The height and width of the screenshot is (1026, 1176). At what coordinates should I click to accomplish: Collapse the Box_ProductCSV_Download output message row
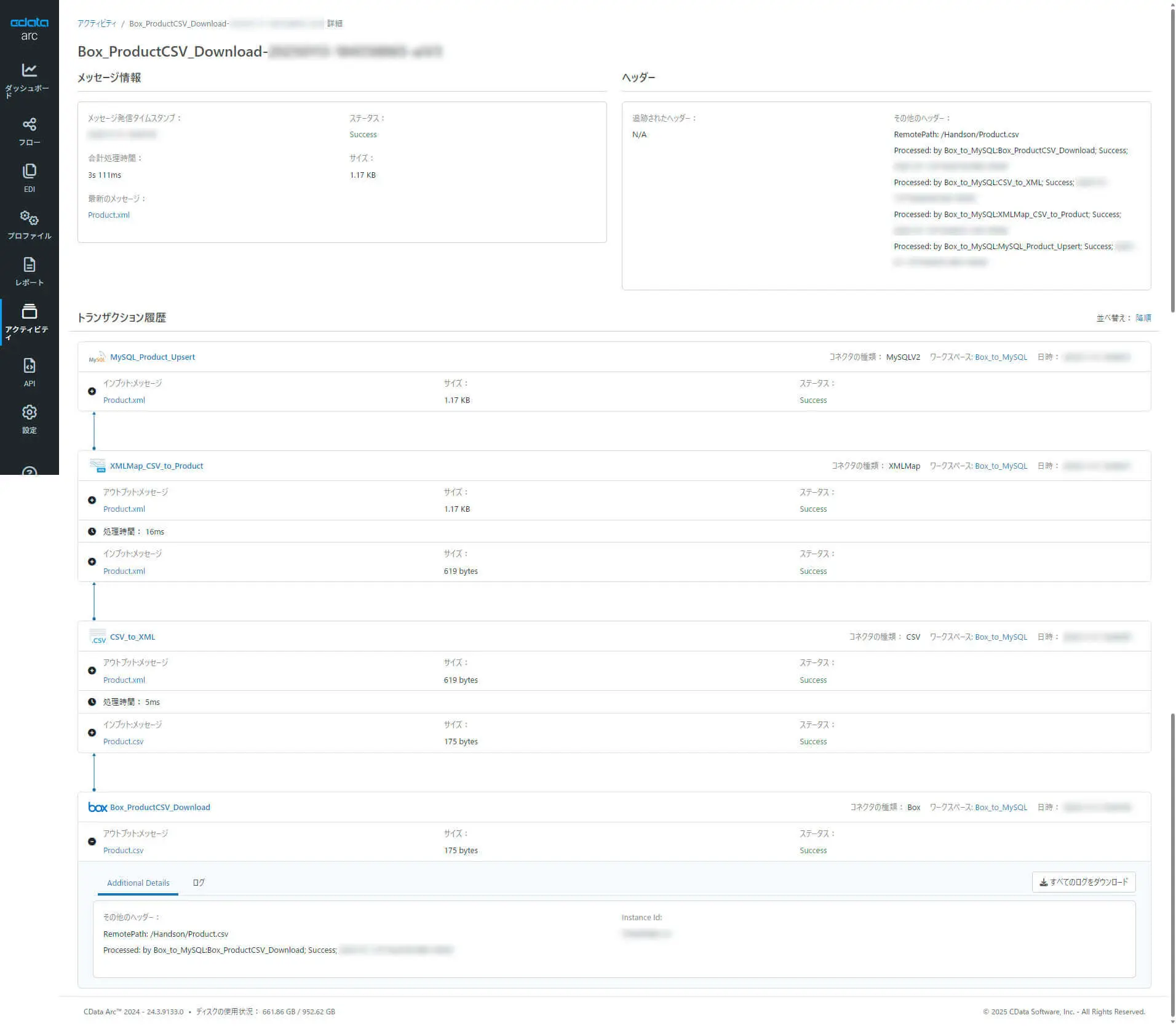click(x=92, y=841)
